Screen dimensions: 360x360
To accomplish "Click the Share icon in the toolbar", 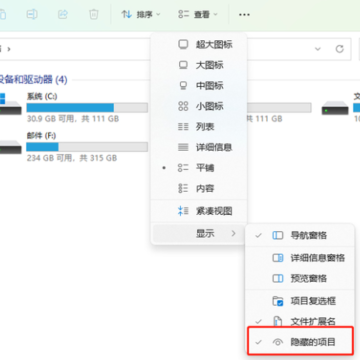I will coord(63,14).
